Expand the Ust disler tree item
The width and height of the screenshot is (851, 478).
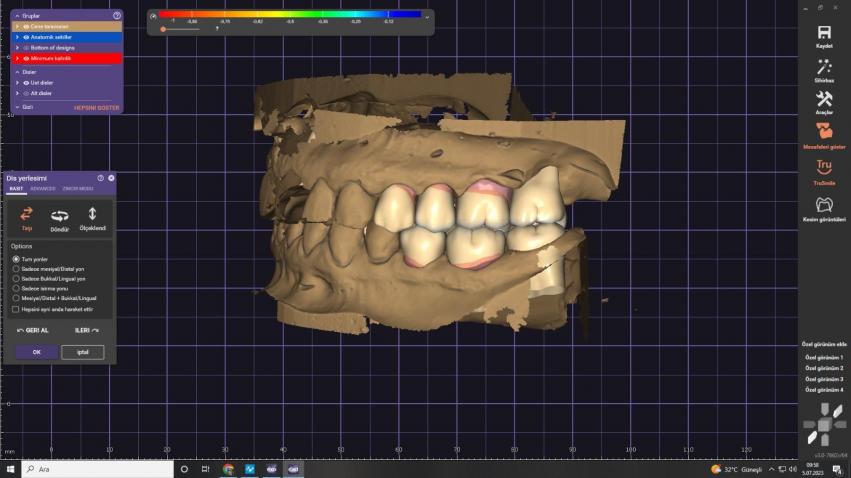click(x=18, y=82)
